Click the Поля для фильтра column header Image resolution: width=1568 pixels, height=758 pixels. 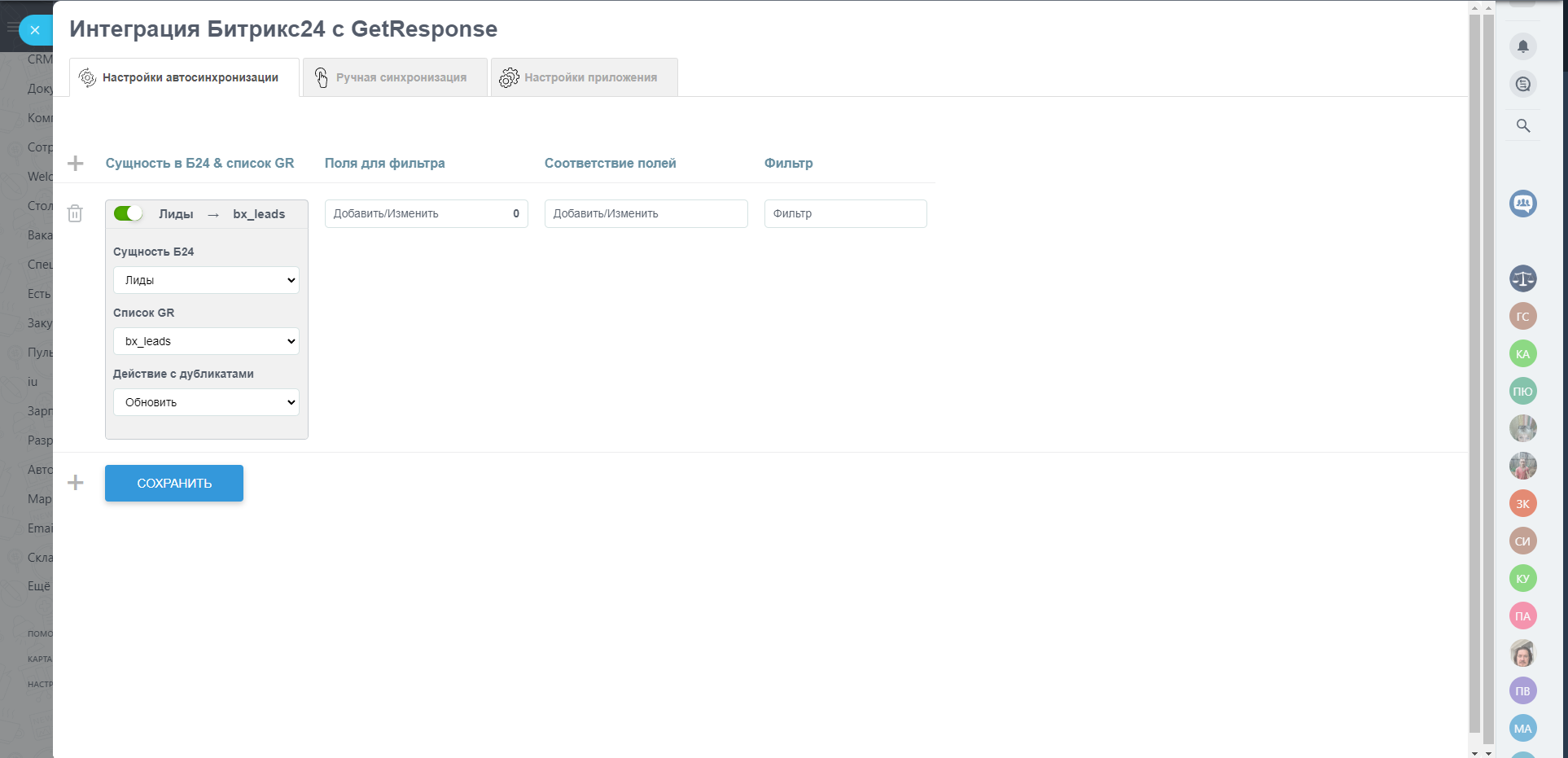coord(385,163)
